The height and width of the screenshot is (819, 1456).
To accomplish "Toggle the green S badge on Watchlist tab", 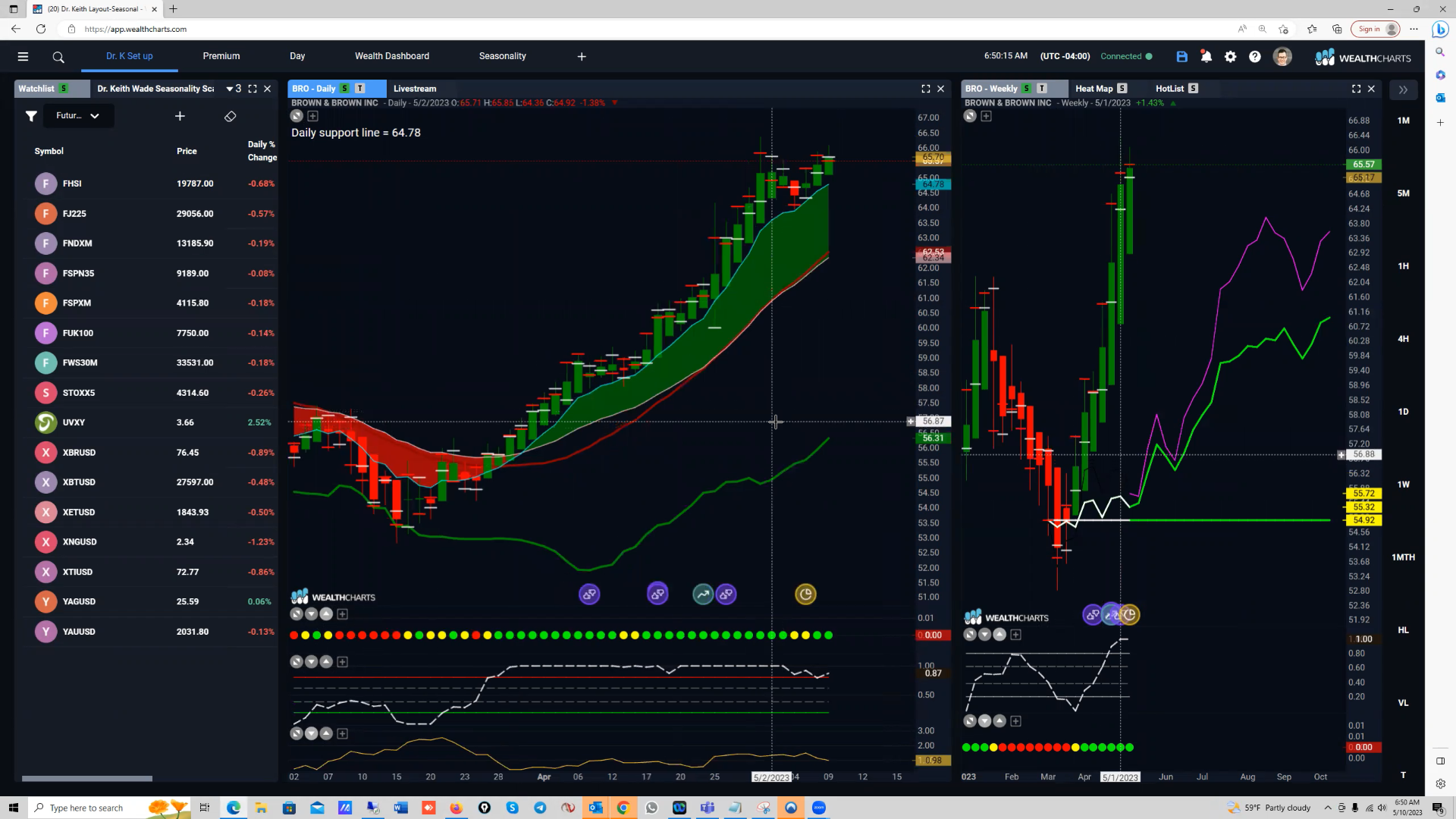I will coord(64,89).
